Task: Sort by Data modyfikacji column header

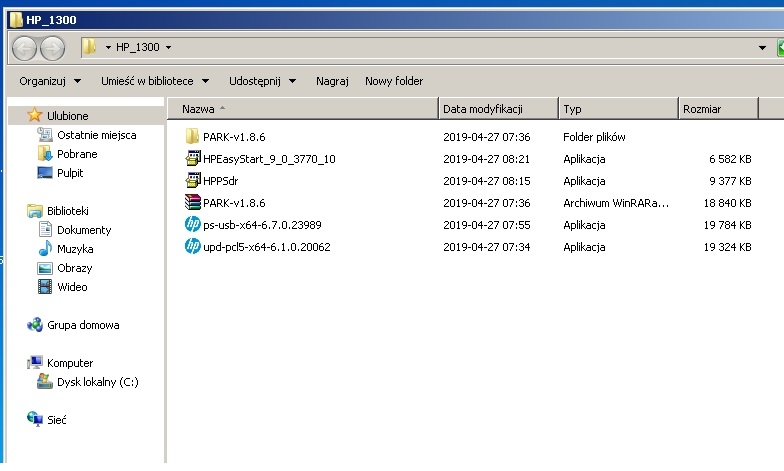Action: coord(498,108)
